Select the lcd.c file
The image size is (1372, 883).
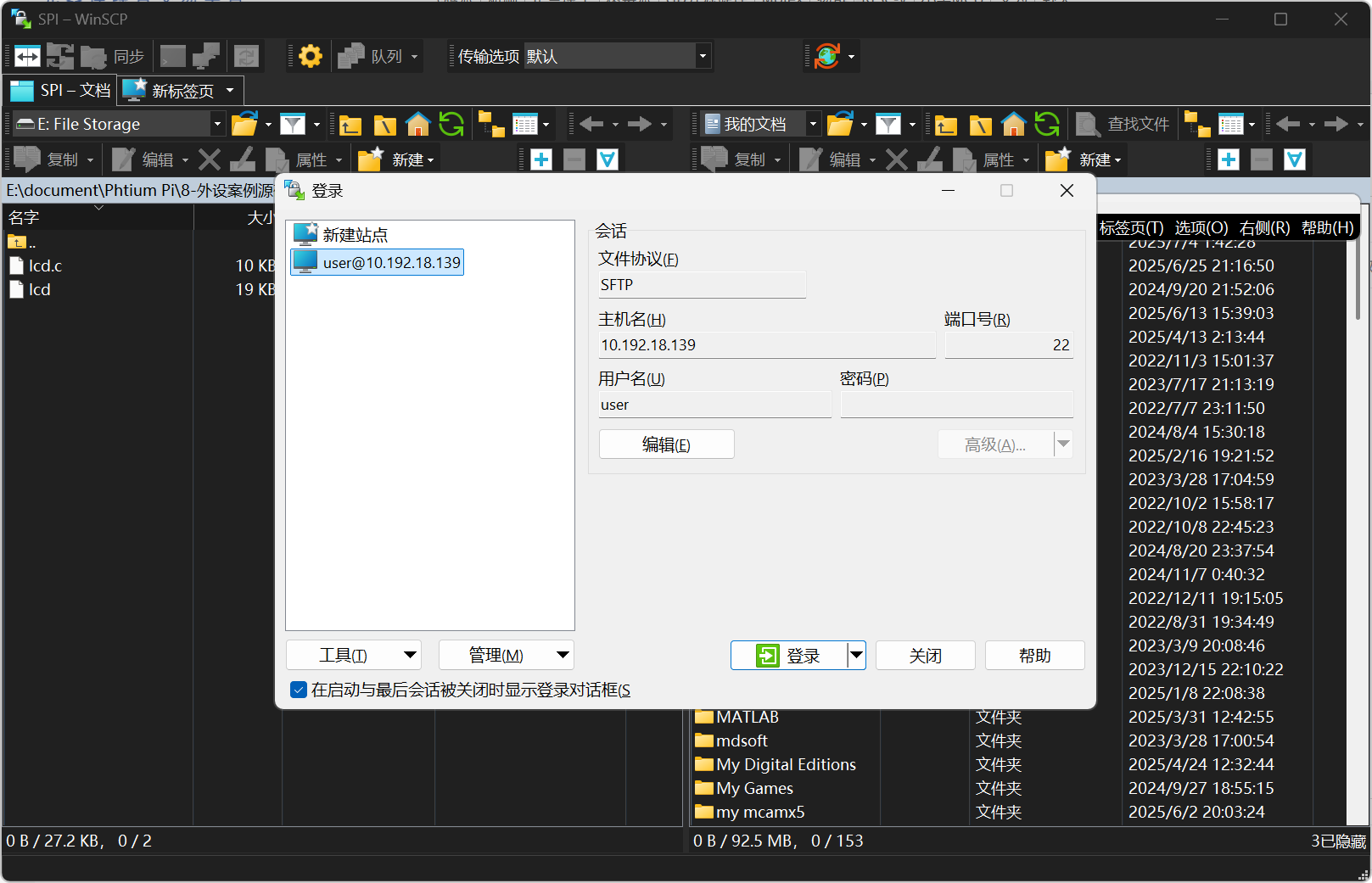[x=36, y=265]
